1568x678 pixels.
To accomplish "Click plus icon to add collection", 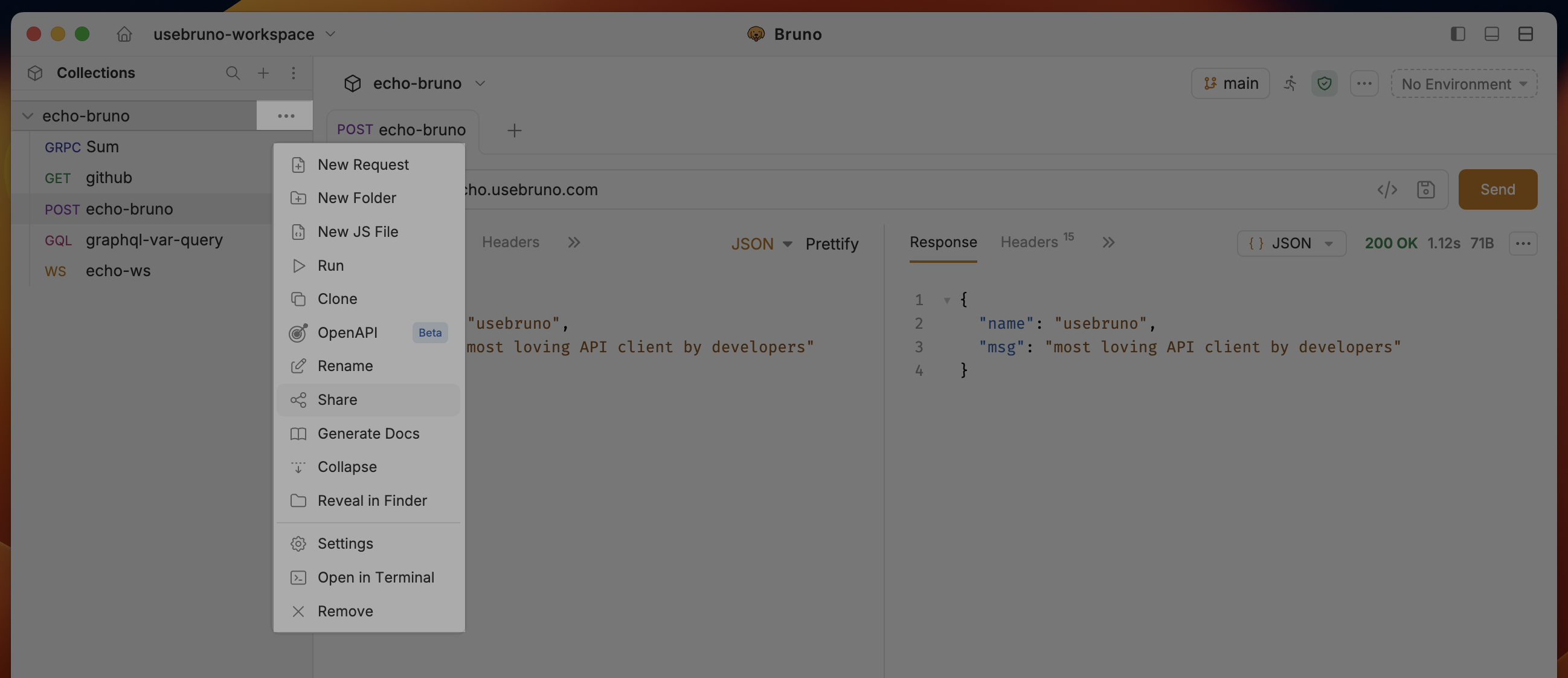I will pyautogui.click(x=263, y=73).
